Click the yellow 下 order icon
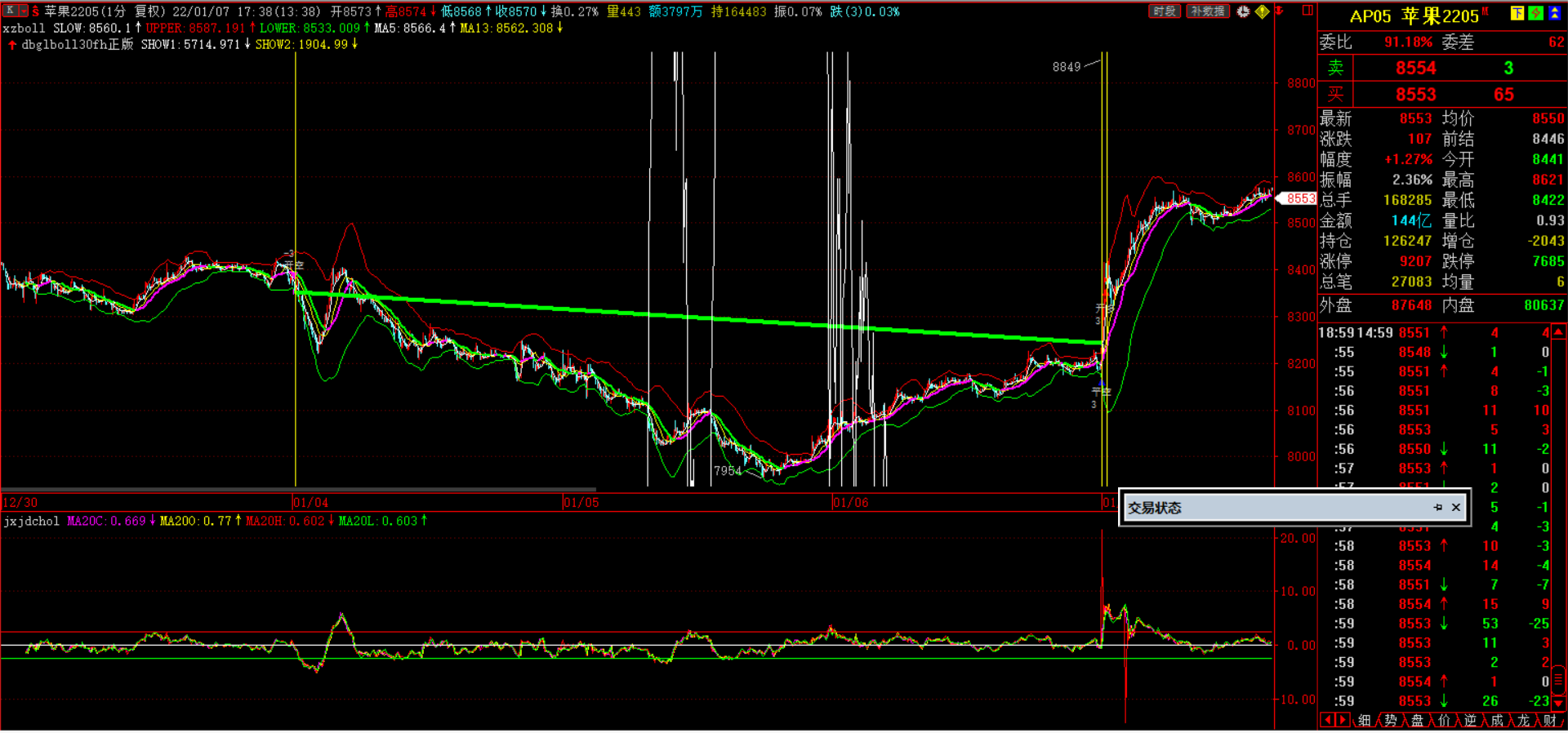The height and width of the screenshot is (733, 1568). [1517, 13]
